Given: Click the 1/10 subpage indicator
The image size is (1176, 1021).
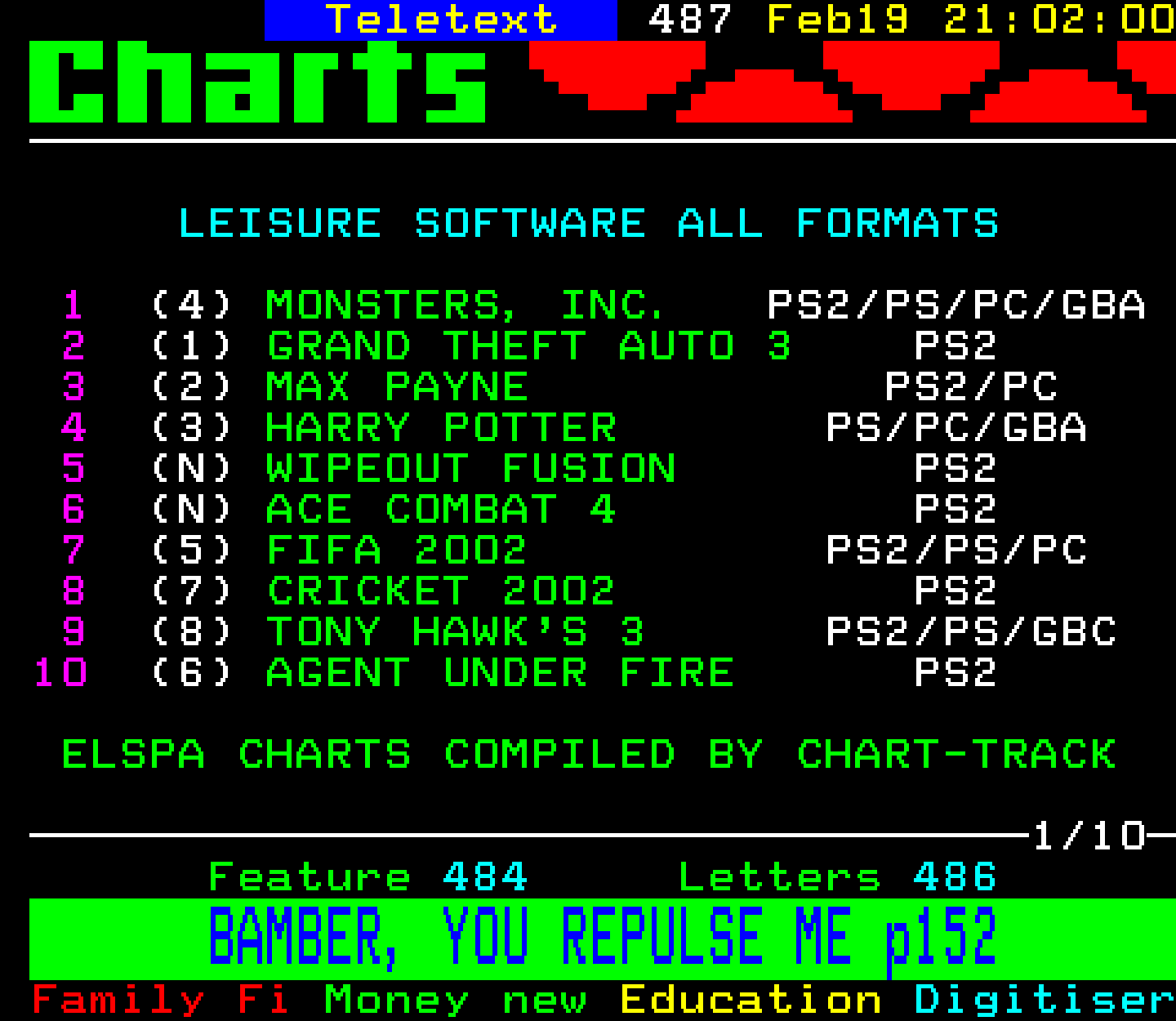Looking at the screenshot, I should [x=1089, y=836].
